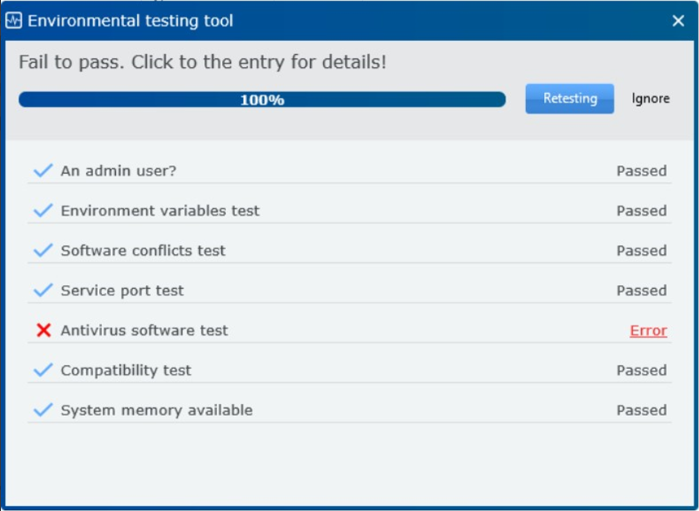Click the Environmental testing tool title icon

point(13,21)
